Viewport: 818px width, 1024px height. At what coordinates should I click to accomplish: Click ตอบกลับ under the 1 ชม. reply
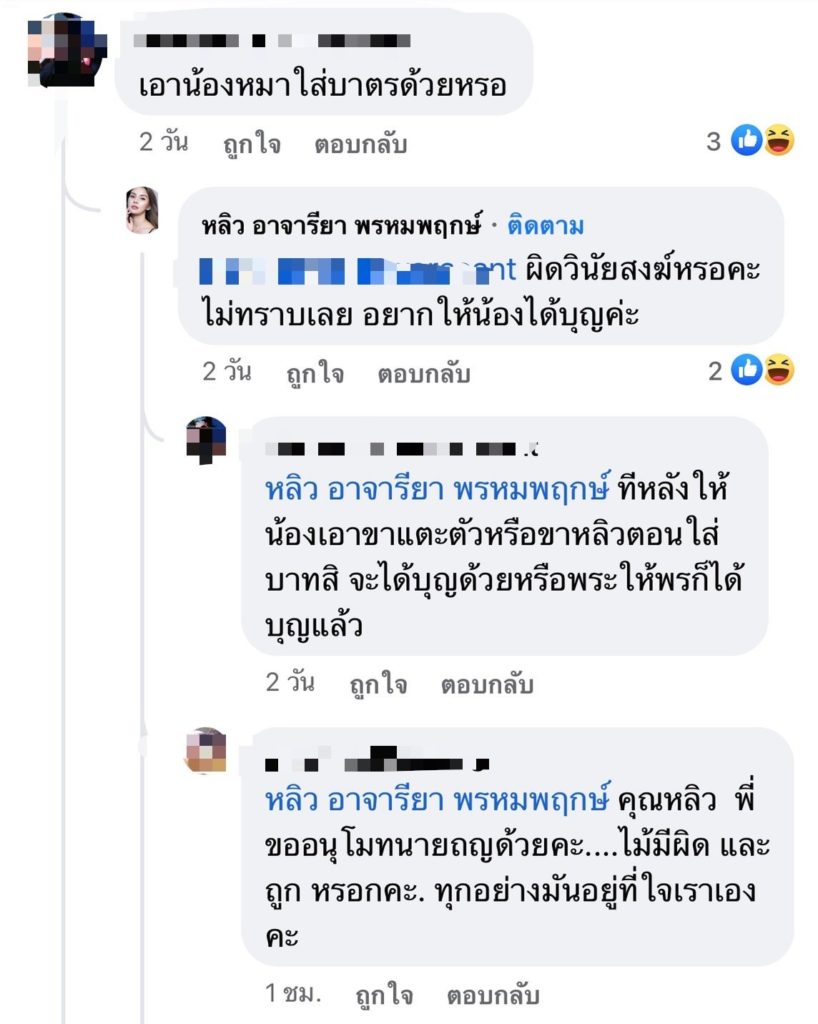point(494,995)
